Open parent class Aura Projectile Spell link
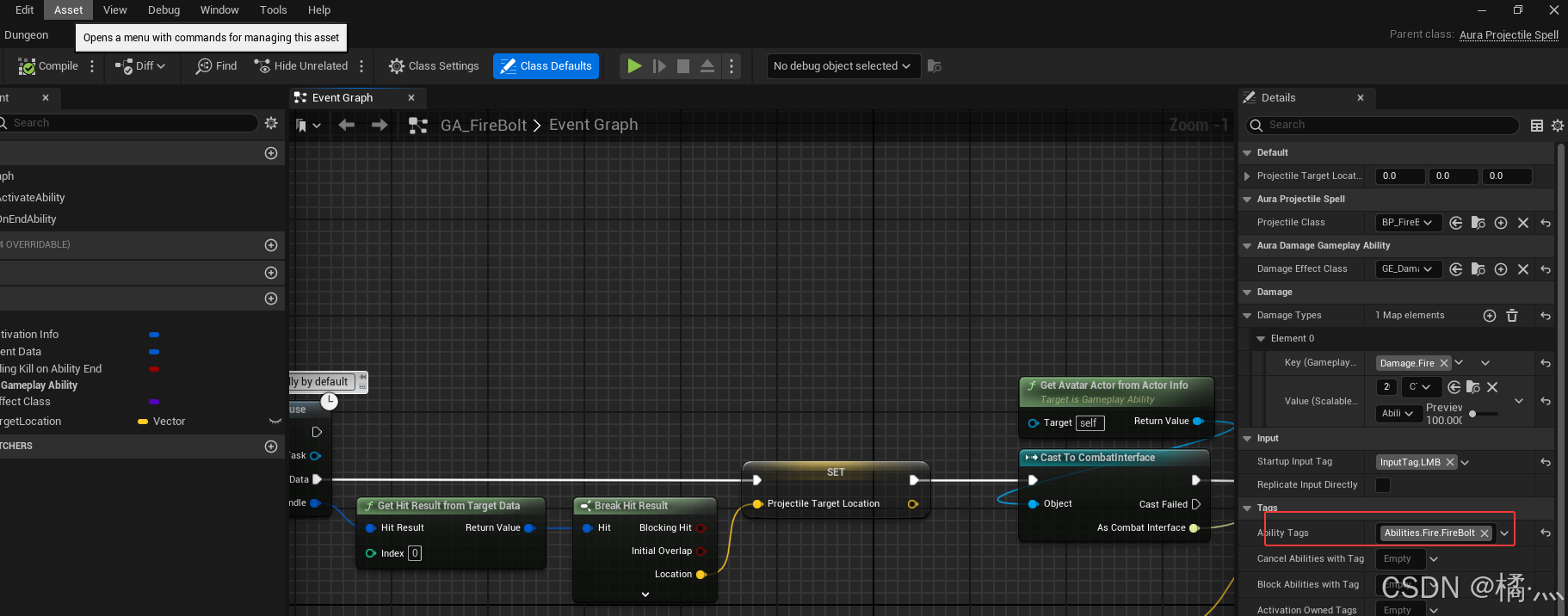 coord(1509,35)
